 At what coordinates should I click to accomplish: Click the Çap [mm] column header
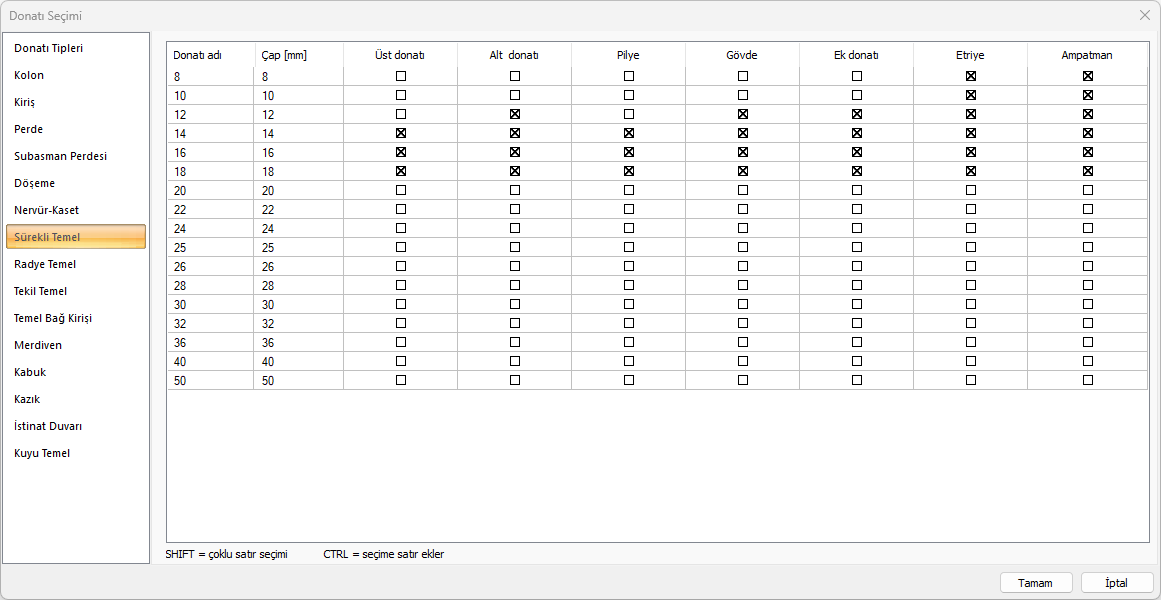(284, 55)
